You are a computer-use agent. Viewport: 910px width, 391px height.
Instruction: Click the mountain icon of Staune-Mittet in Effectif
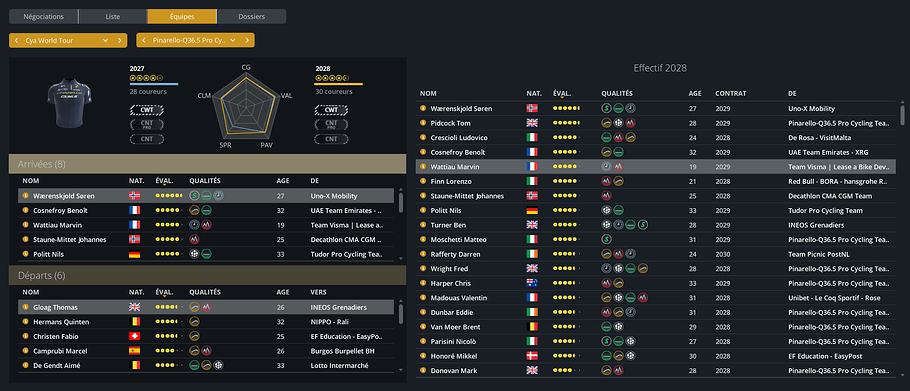[x=606, y=196]
